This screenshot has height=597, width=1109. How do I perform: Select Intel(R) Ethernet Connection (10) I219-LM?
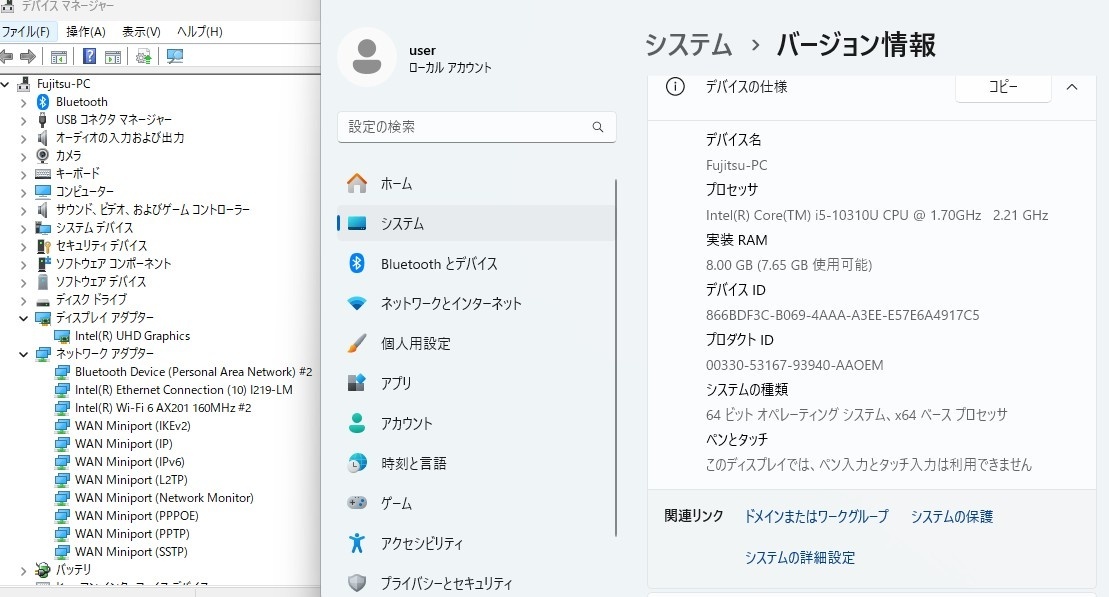pos(183,390)
